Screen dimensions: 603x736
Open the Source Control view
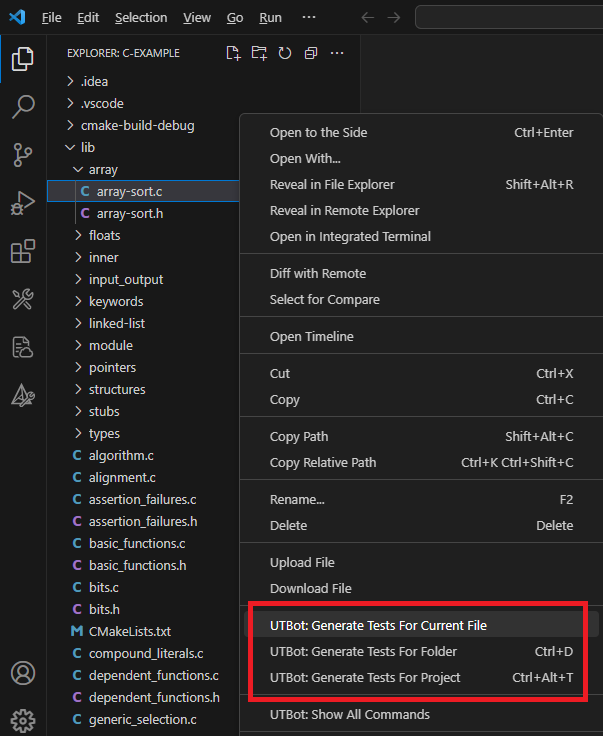[22, 155]
